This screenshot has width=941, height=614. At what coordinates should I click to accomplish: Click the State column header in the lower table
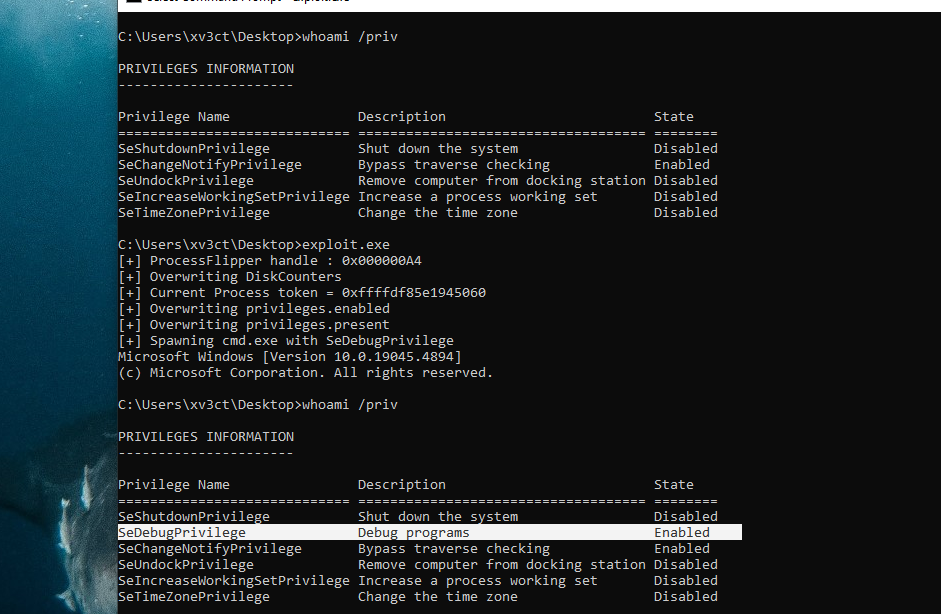(x=673, y=485)
